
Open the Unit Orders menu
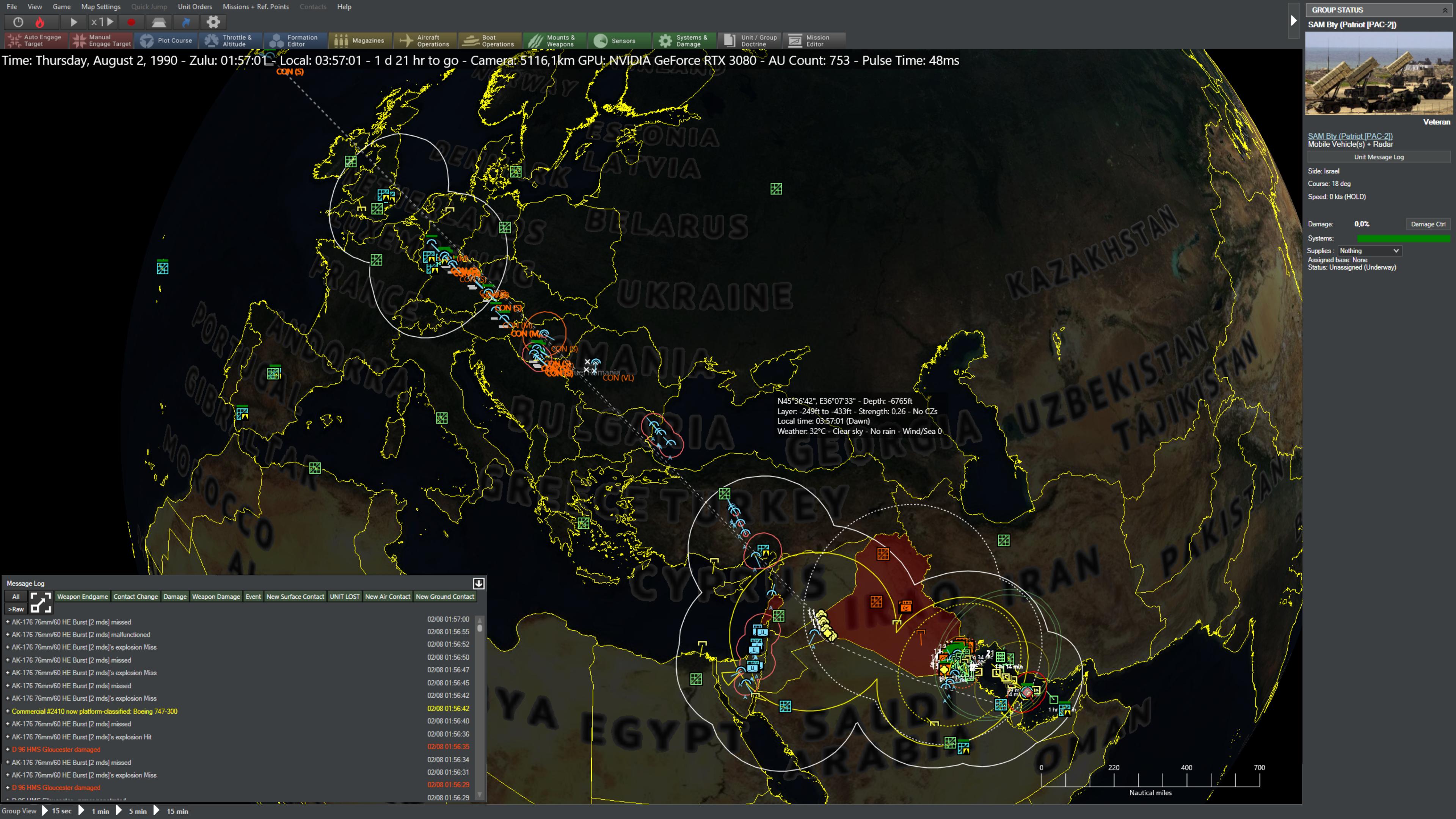(x=195, y=7)
